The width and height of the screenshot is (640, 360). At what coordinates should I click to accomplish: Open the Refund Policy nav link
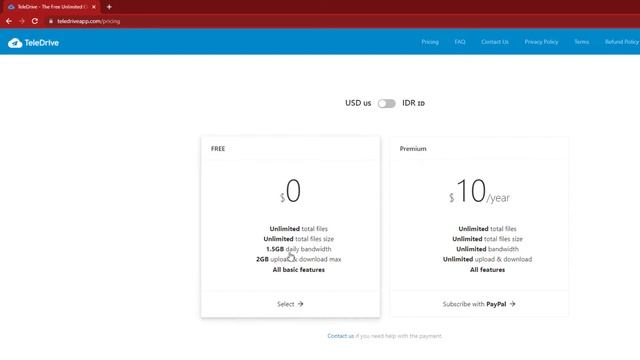tap(622, 42)
